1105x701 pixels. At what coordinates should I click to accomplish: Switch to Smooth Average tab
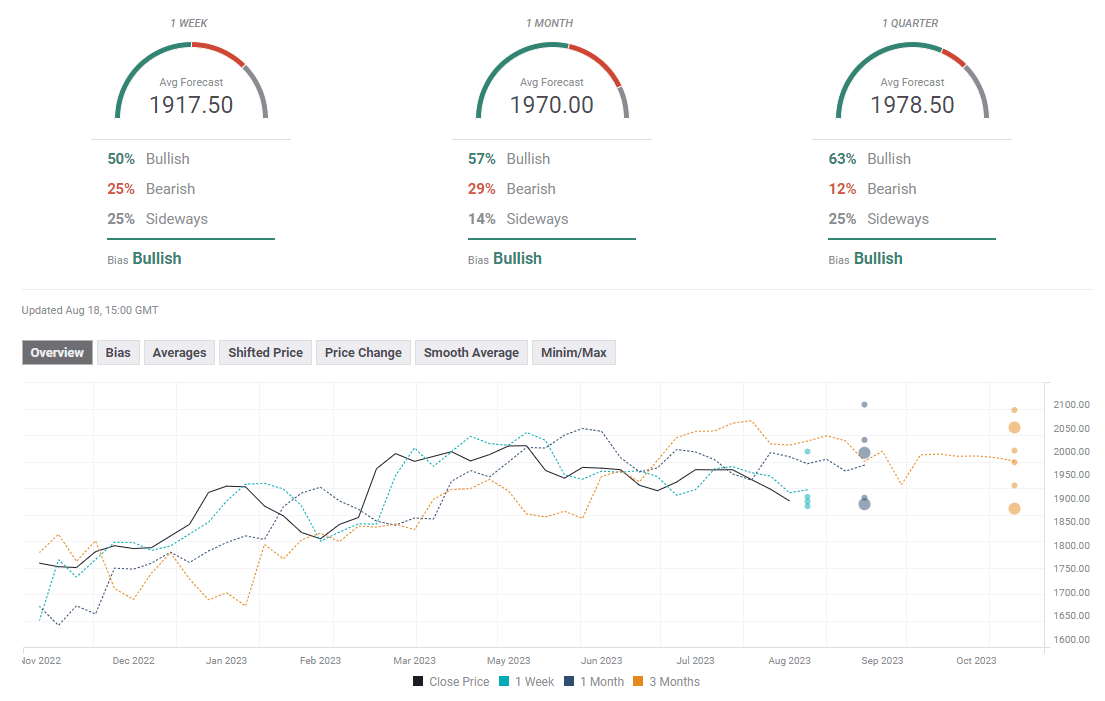[x=471, y=353]
